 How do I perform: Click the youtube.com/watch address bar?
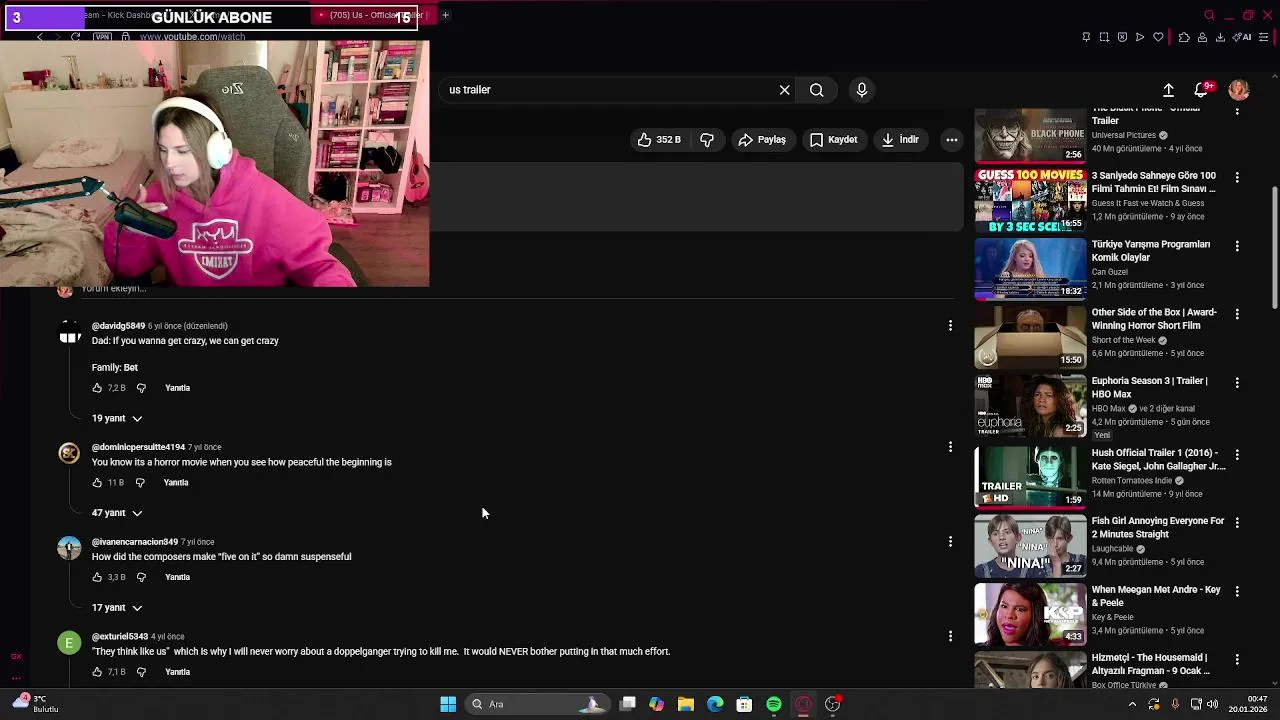[192, 37]
